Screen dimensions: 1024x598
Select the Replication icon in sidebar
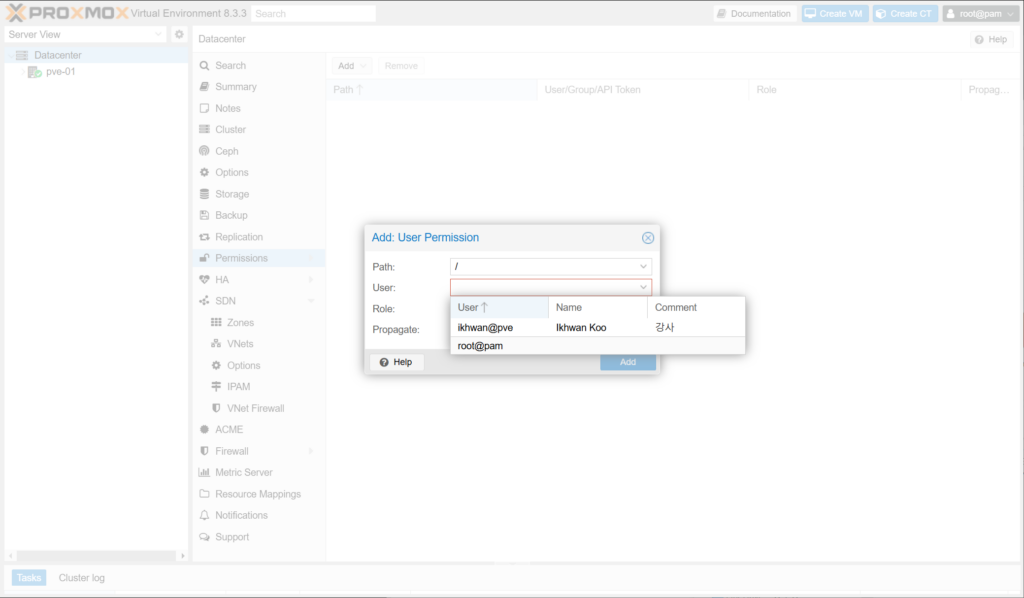(205, 237)
